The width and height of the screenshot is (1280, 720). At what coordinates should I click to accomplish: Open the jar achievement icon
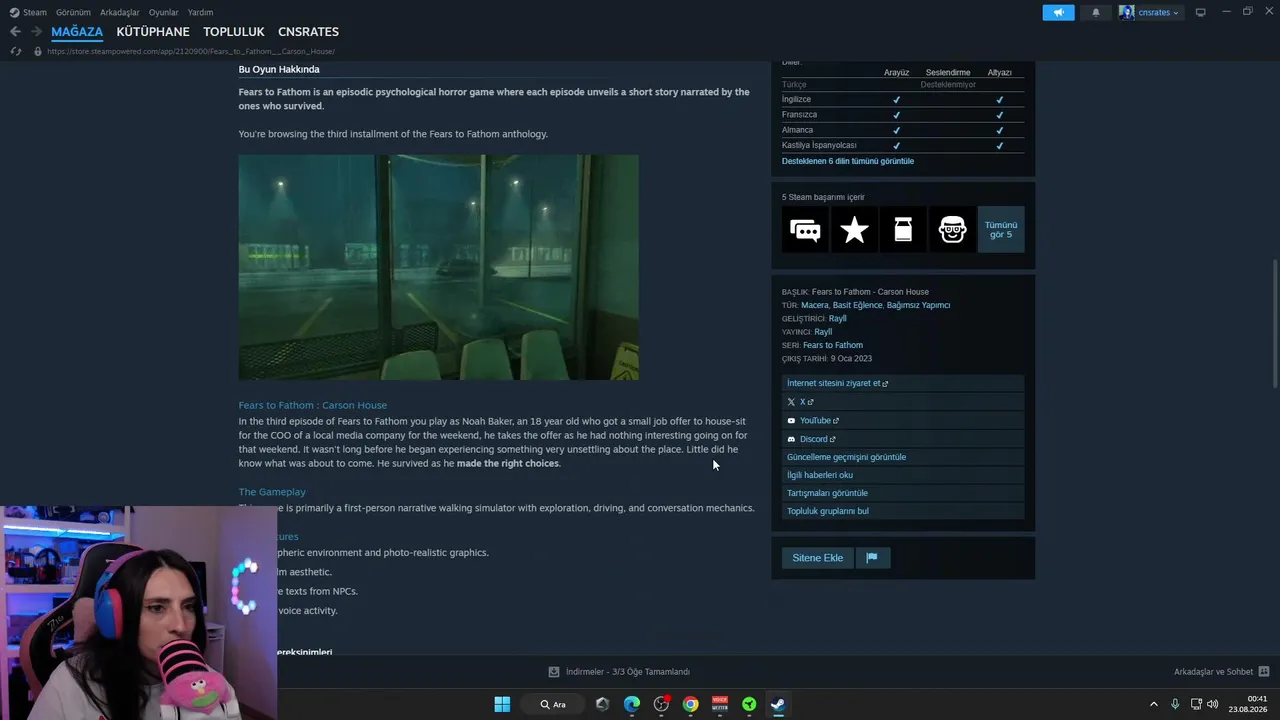[x=903, y=230]
